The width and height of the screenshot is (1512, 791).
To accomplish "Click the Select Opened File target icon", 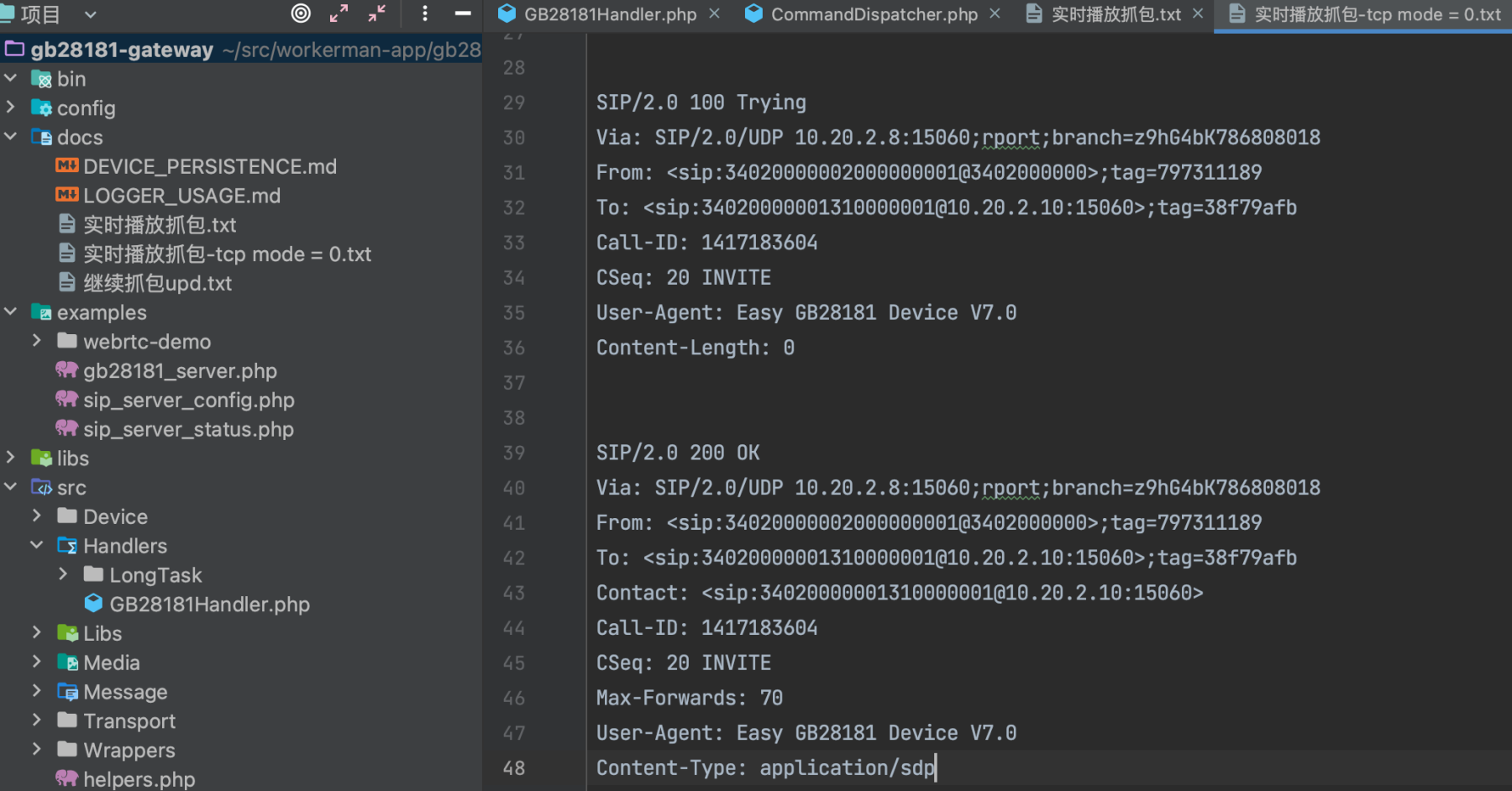I will 301,13.
